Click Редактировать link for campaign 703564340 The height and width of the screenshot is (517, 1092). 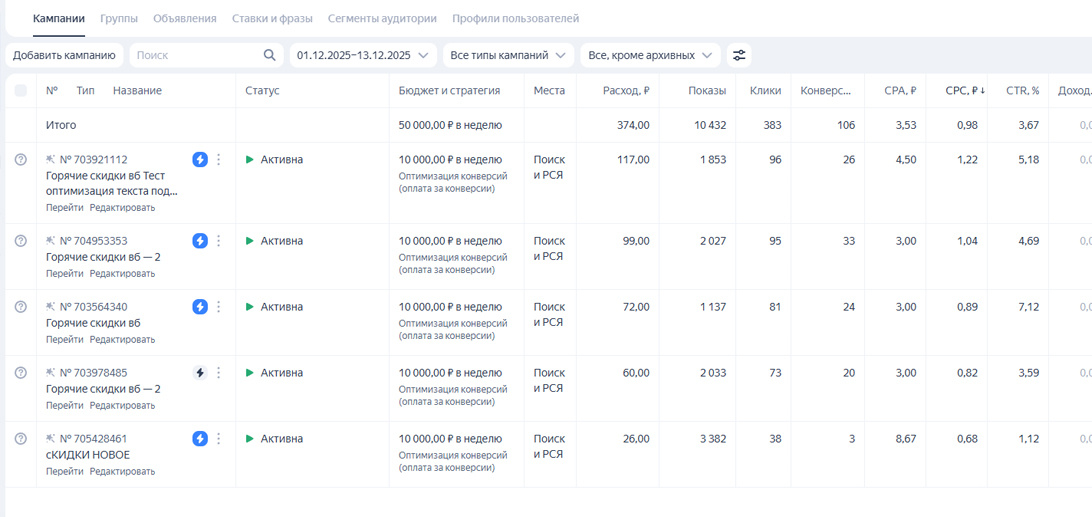point(122,340)
